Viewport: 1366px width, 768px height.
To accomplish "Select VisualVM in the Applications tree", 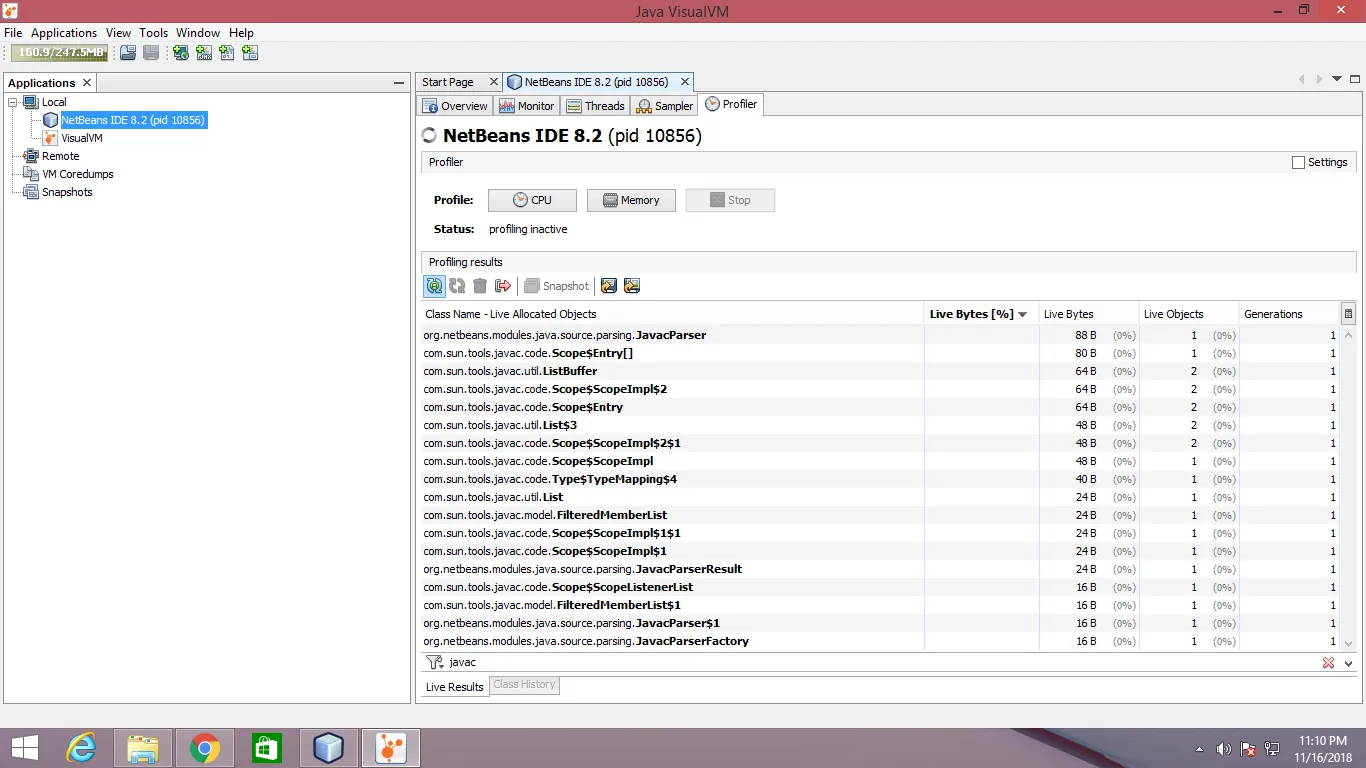I will click(x=82, y=138).
